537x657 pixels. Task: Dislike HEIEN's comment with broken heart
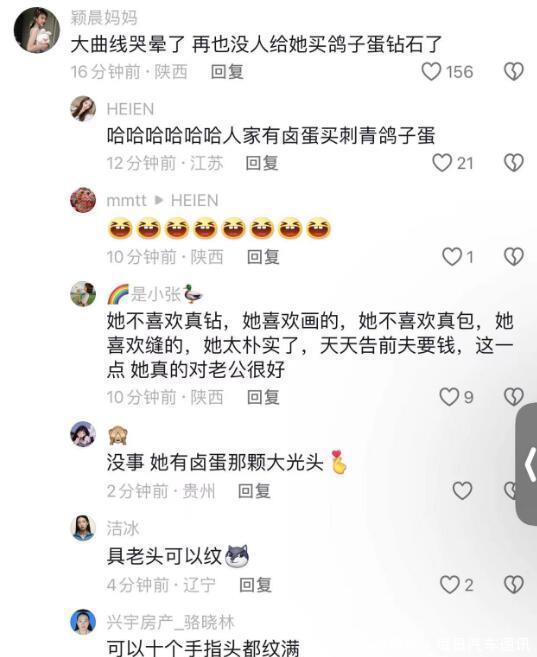514,163
